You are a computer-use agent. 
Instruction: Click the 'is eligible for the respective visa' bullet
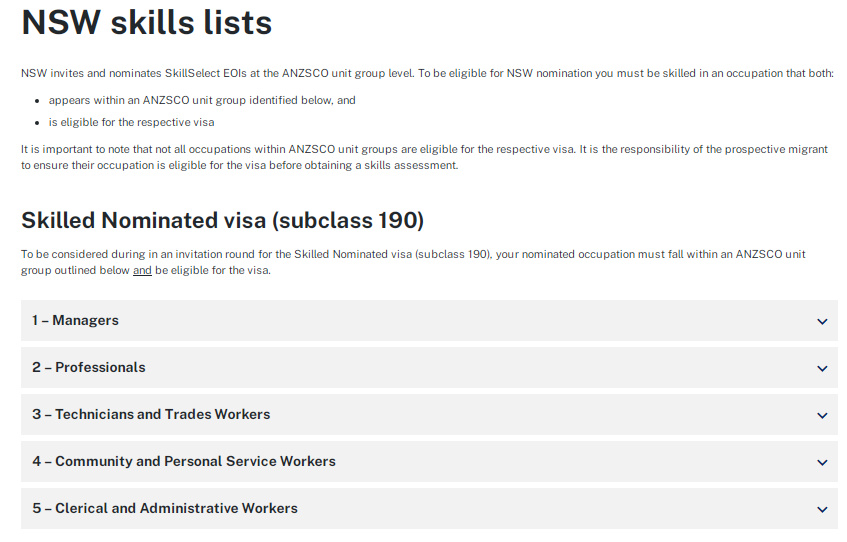[x=131, y=122]
